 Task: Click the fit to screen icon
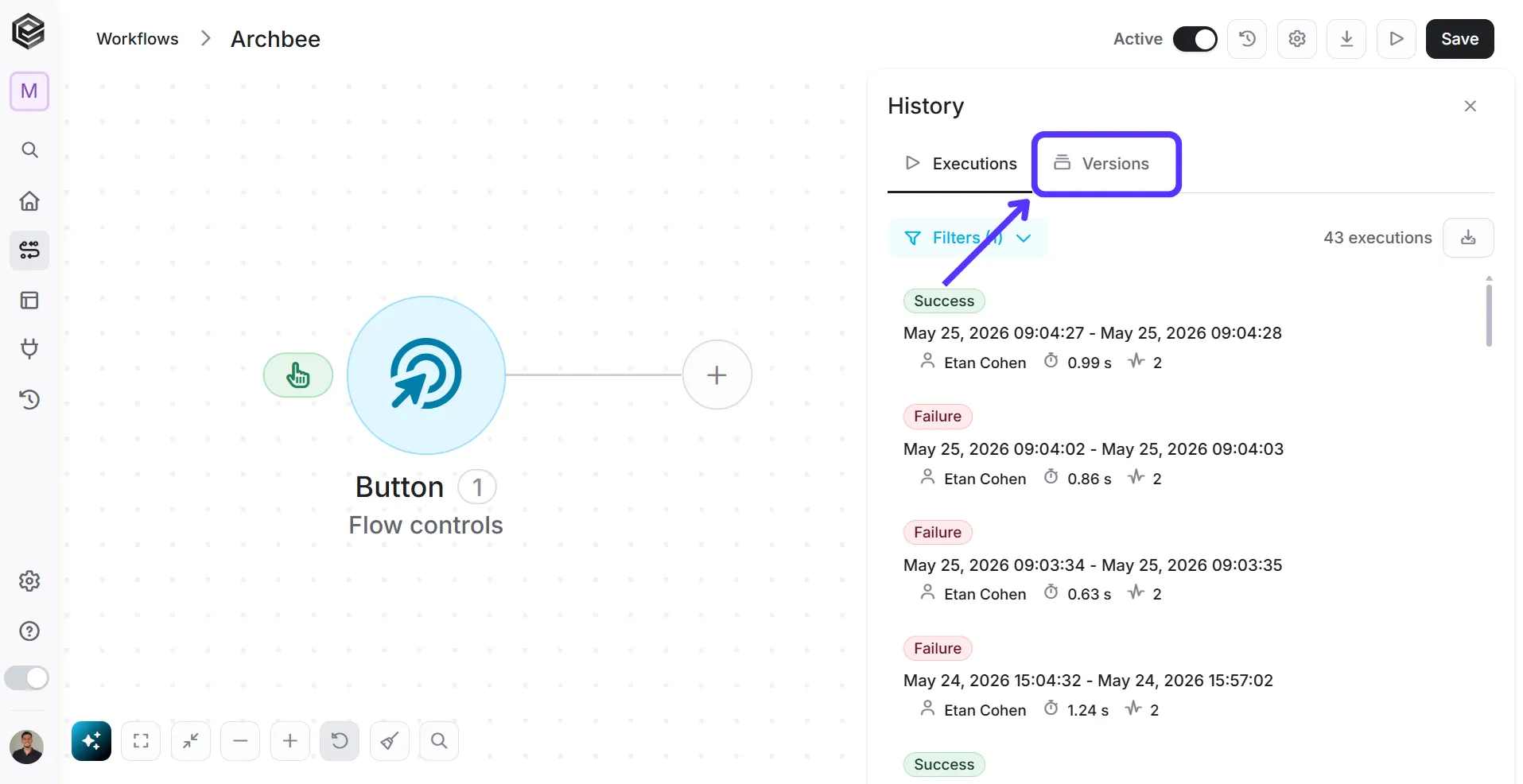141,741
